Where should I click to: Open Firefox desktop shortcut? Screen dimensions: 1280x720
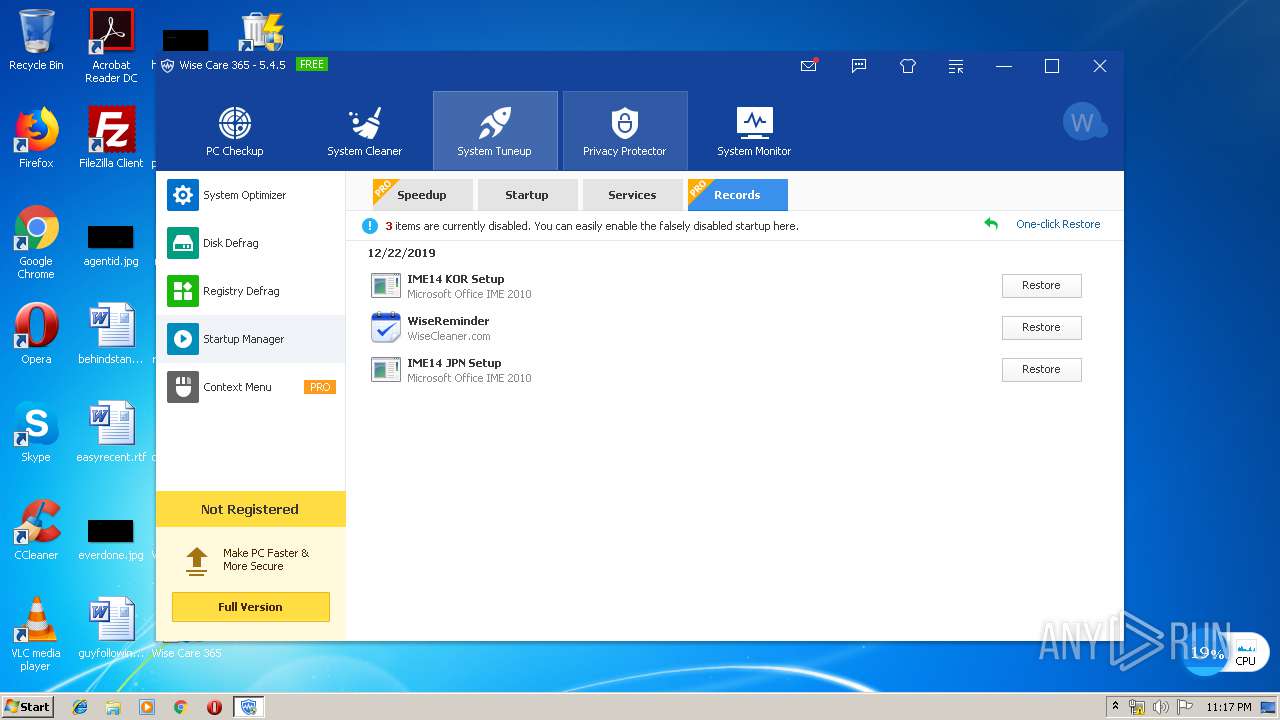pos(36,138)
